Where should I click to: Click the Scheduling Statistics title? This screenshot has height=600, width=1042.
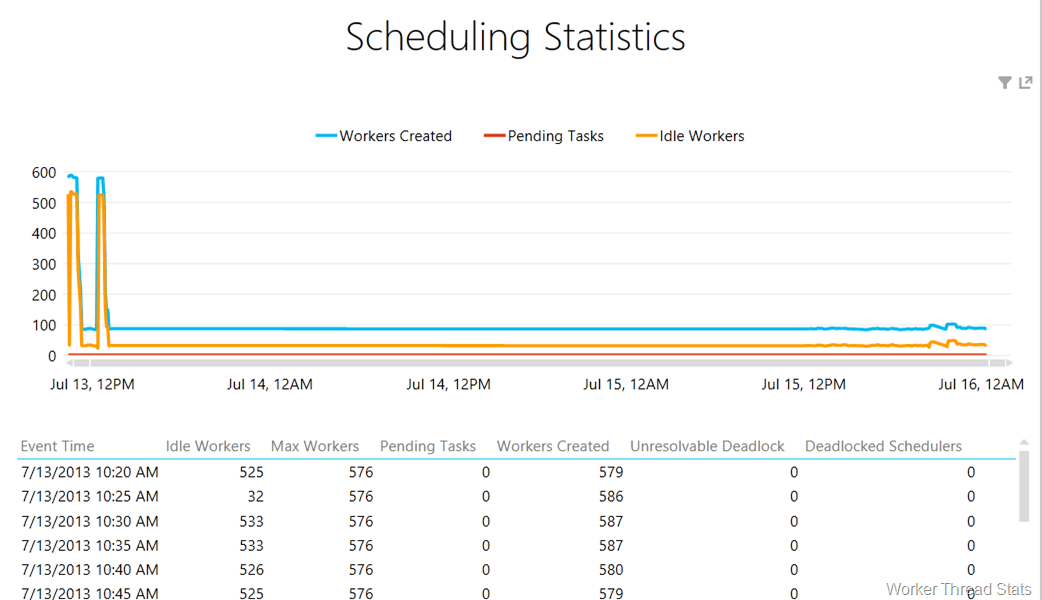tap(516, 37)
